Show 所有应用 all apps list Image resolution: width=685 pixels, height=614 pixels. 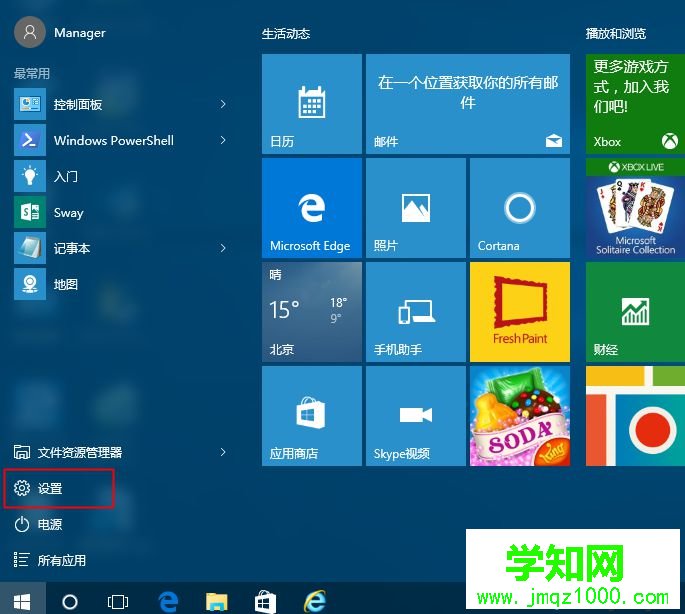(x=50, y=560)
